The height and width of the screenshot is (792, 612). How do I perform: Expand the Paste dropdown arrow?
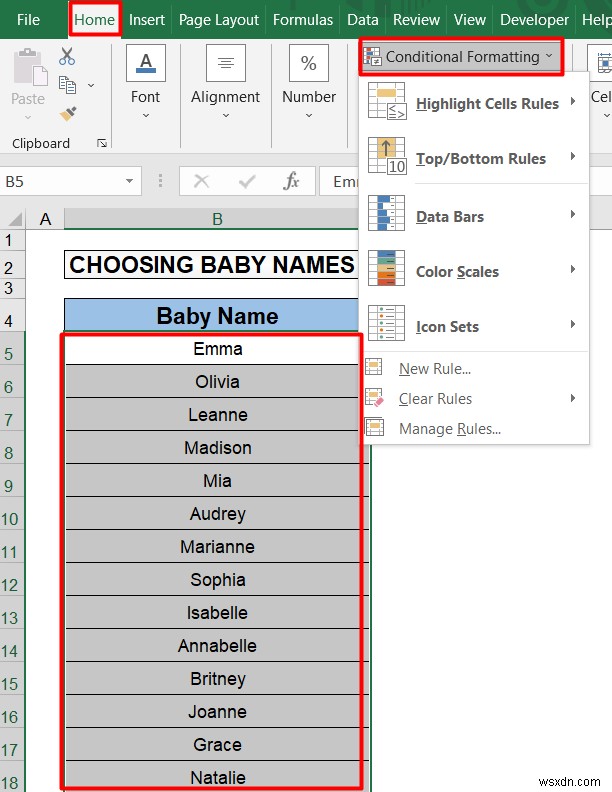pyautogui.click(x=28, y=117)
